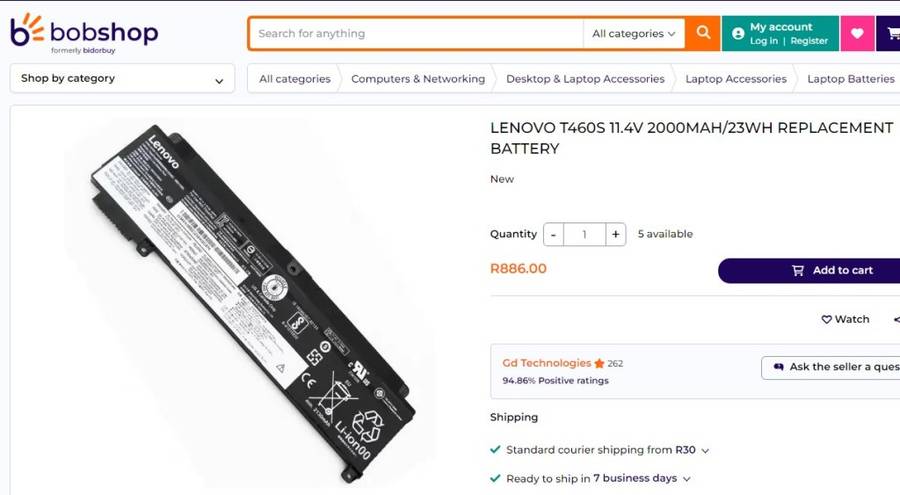900x495 pixels.
Task: Increase quantity with plus button
Action: pos(616,234)
